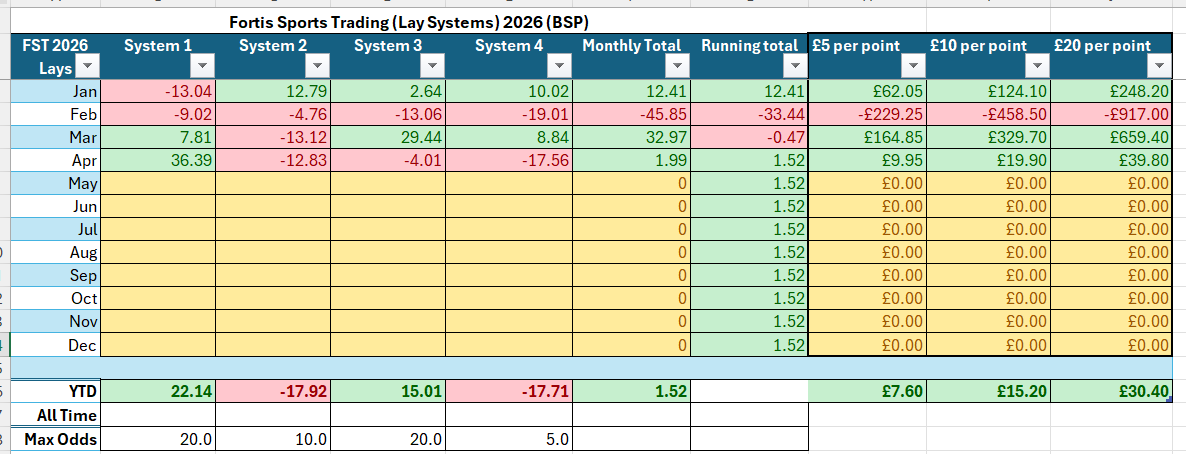Screen dimensions: 1186x454
Task: Select the Aug row label cell
Action: (x=56, y=253)
